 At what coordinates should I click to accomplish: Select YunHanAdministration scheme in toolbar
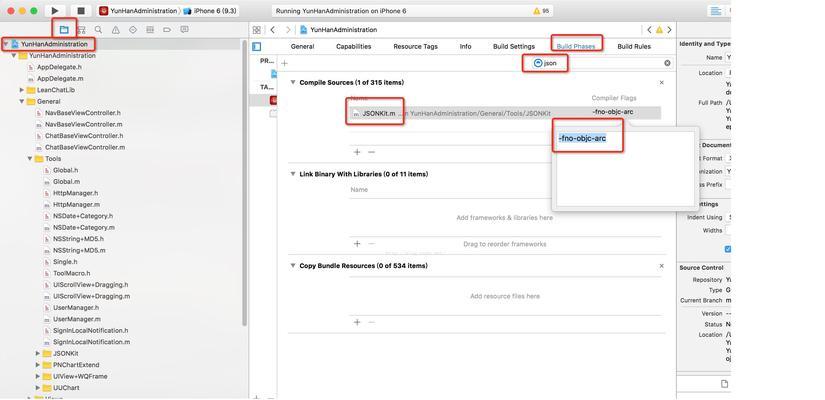point(139,11)
